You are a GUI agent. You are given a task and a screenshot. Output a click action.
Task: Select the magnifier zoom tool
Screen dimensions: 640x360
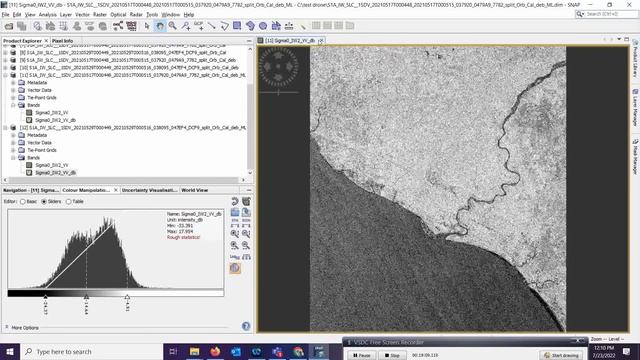(173, 26)
